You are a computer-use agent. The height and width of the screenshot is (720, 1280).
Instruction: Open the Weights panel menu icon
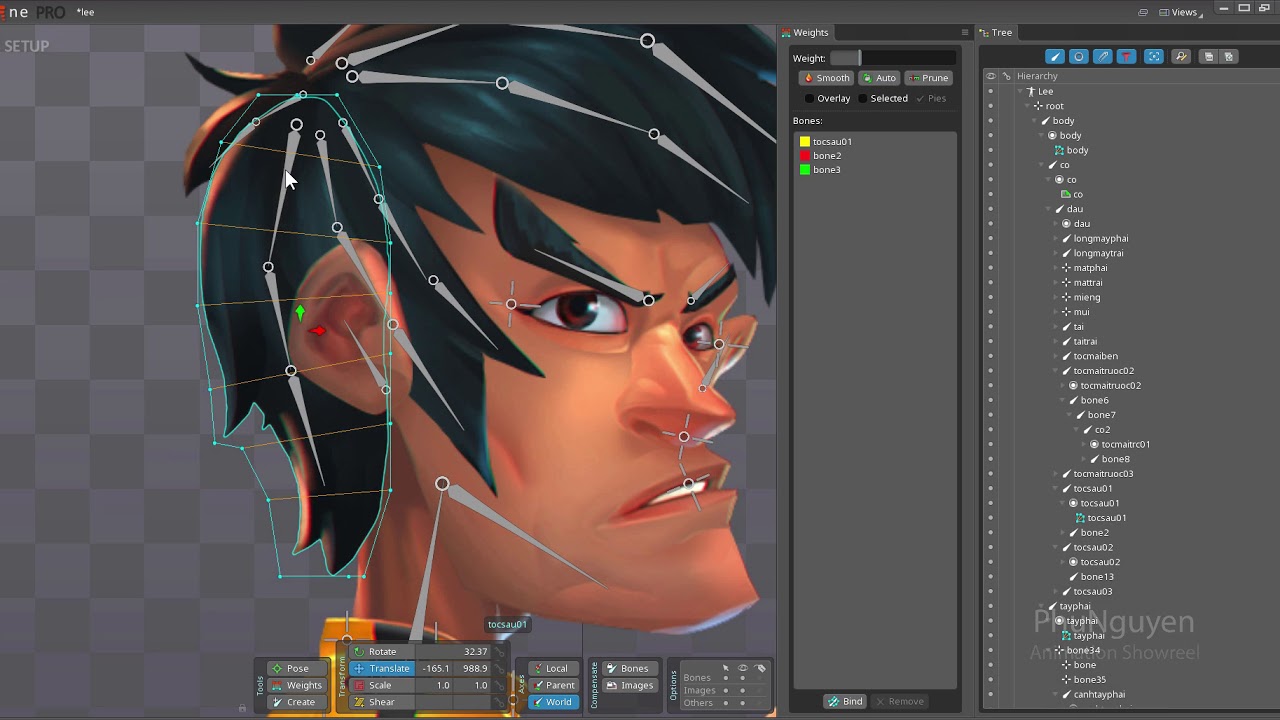click(x=965, y=33)
